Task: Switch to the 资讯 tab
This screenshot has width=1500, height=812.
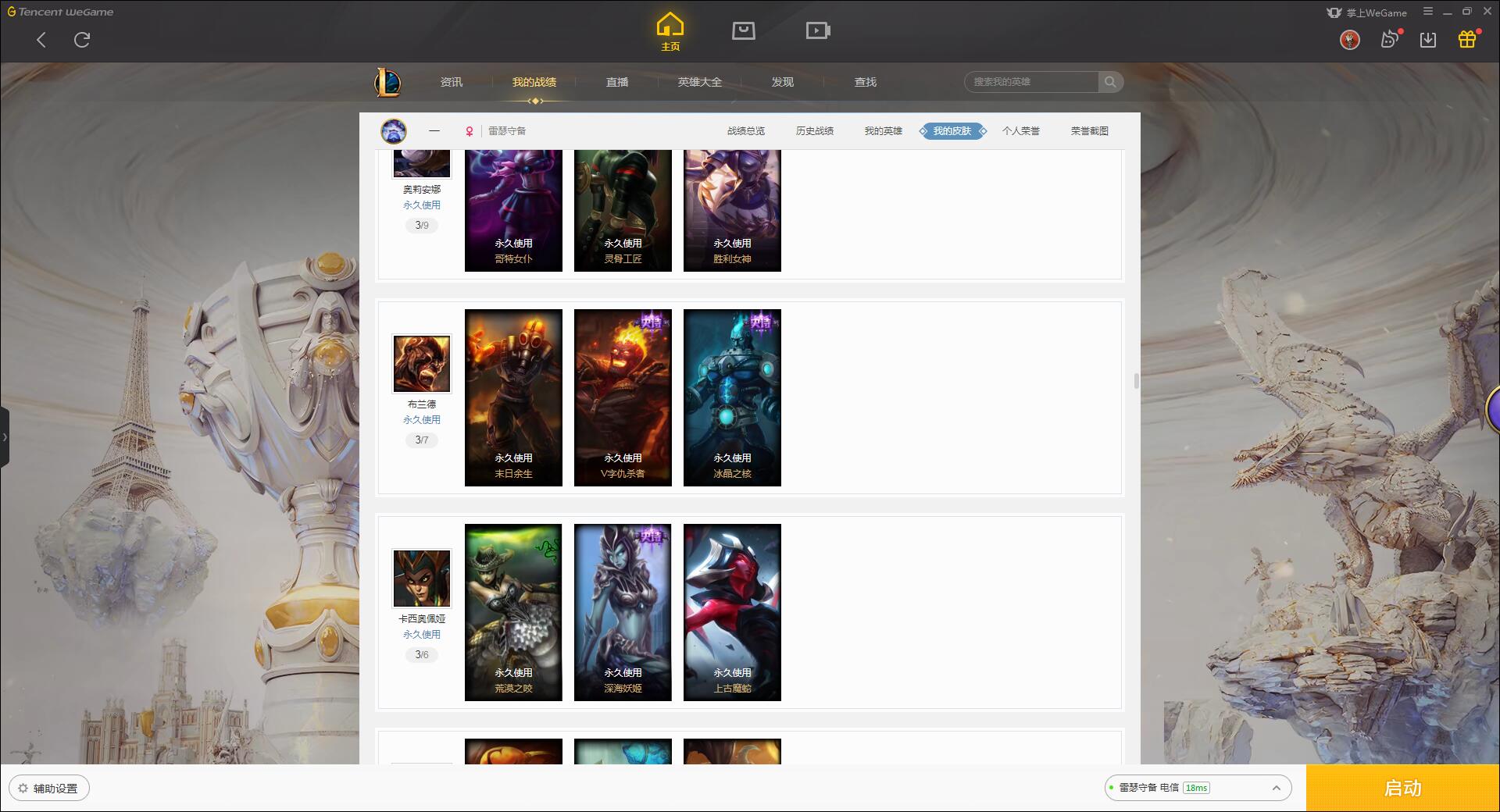Action: point(452,82)
